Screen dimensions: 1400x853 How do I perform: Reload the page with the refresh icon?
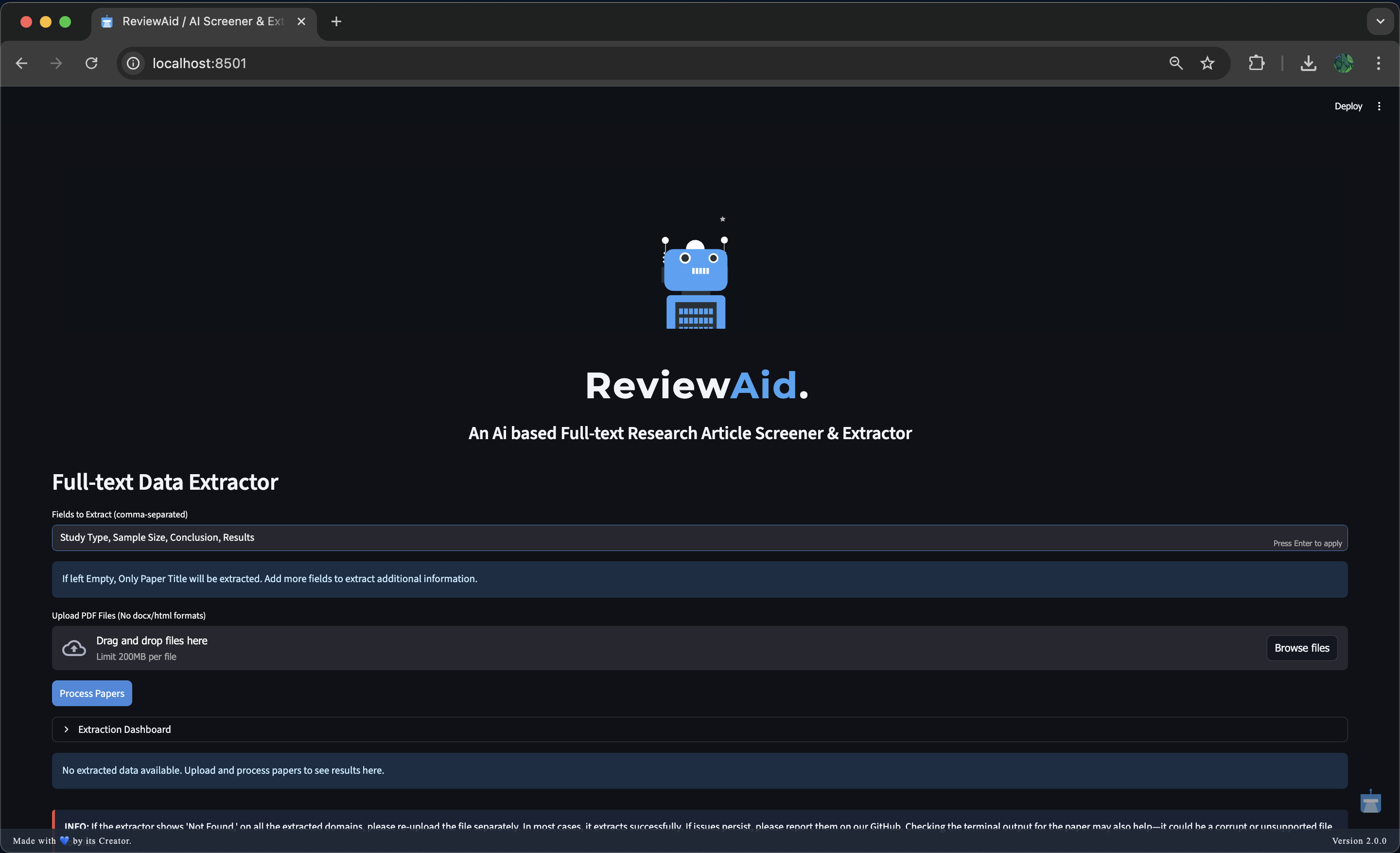pyautogui.click(x=91, y=63)
